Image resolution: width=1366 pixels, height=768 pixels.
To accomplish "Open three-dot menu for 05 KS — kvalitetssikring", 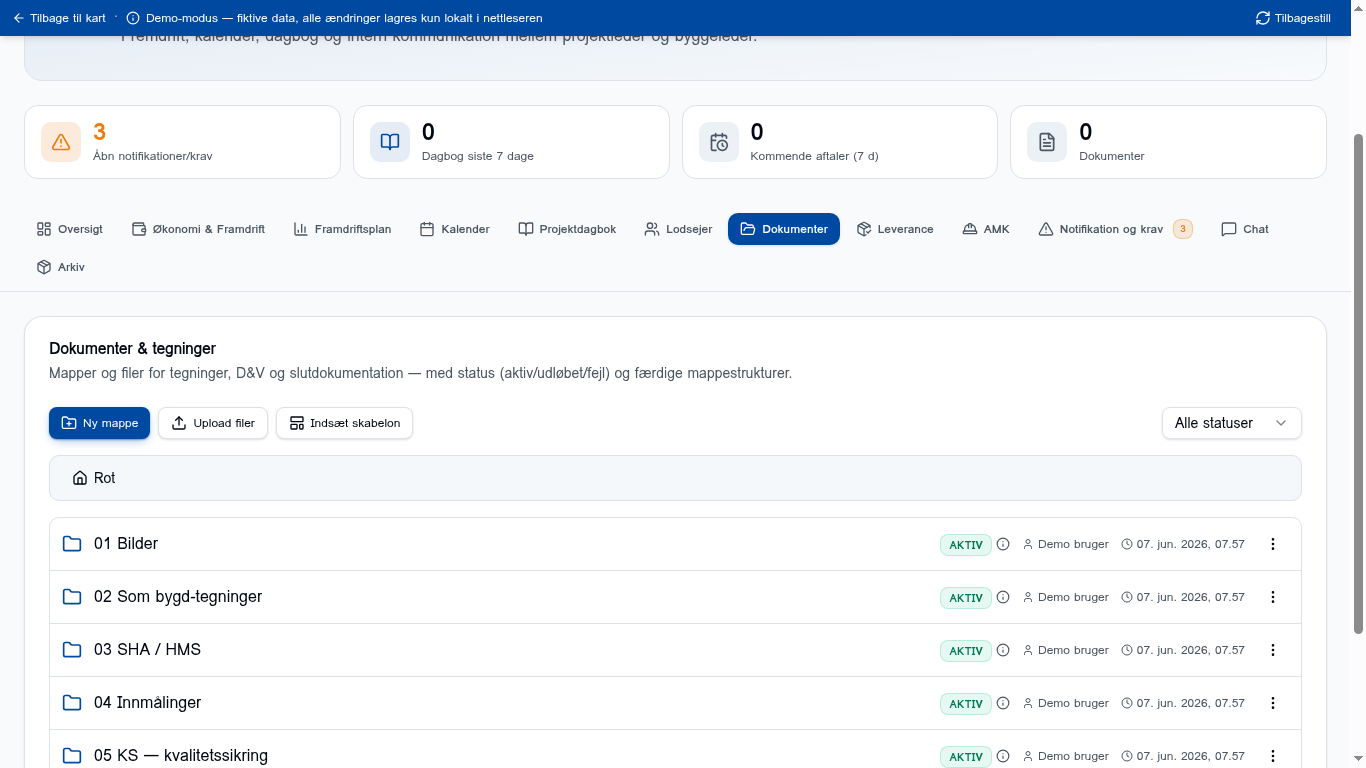I will click(1273, 756).
